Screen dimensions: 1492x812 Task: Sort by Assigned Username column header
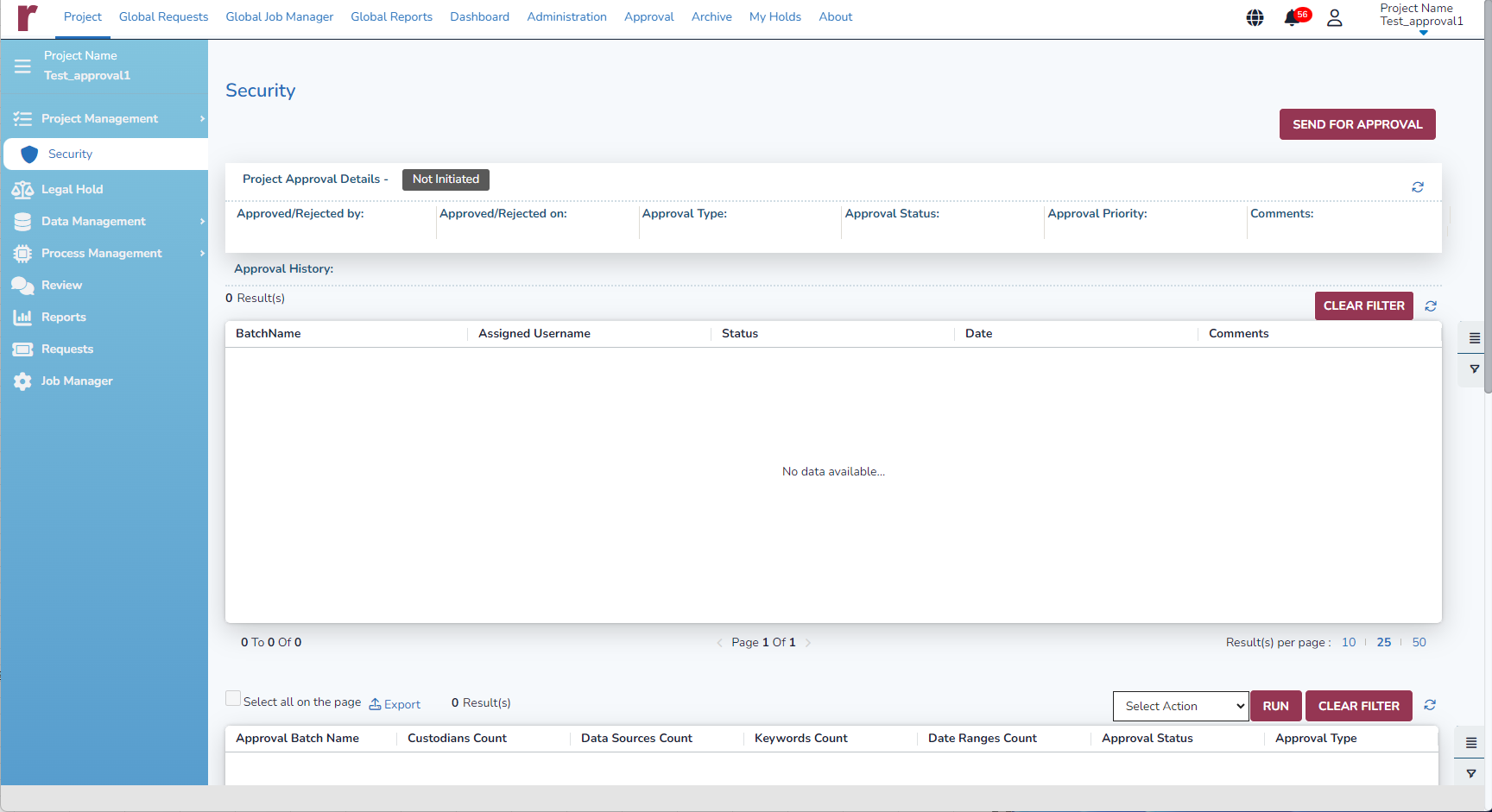[x=534, y=334]
